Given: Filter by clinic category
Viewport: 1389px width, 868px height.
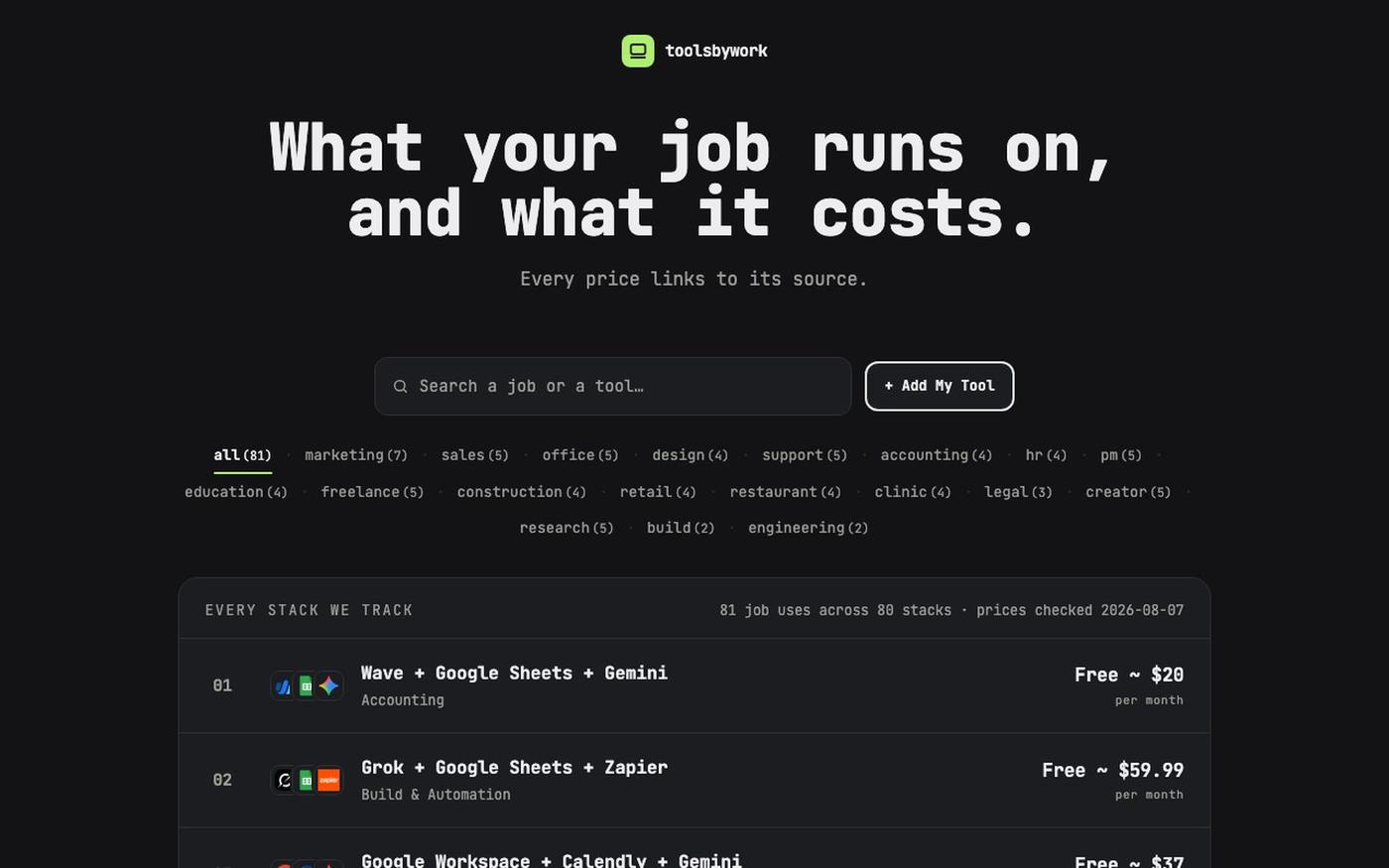Looking at the screenshot, I should (913, 492).
